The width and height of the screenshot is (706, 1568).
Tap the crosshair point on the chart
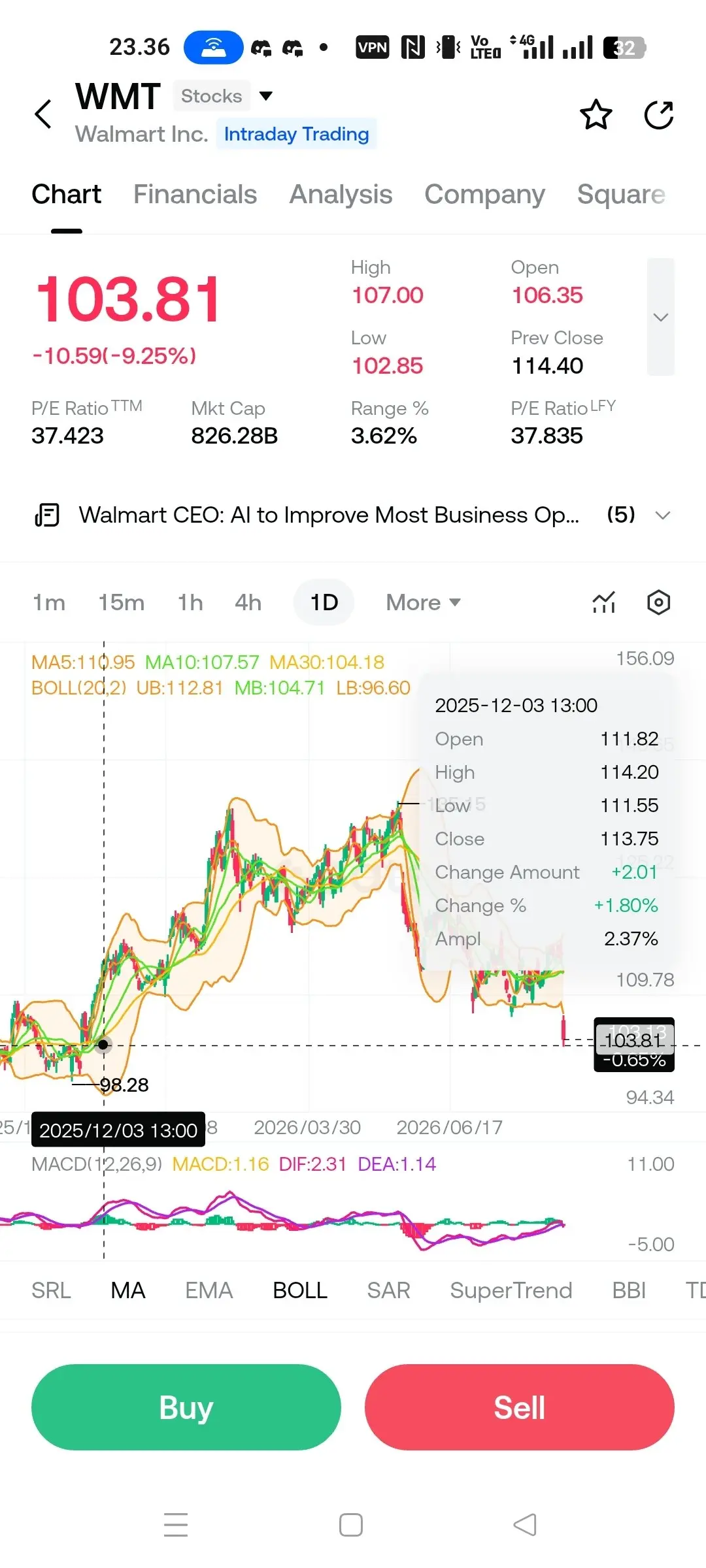pyautogui.click(x=103, y=1045)
